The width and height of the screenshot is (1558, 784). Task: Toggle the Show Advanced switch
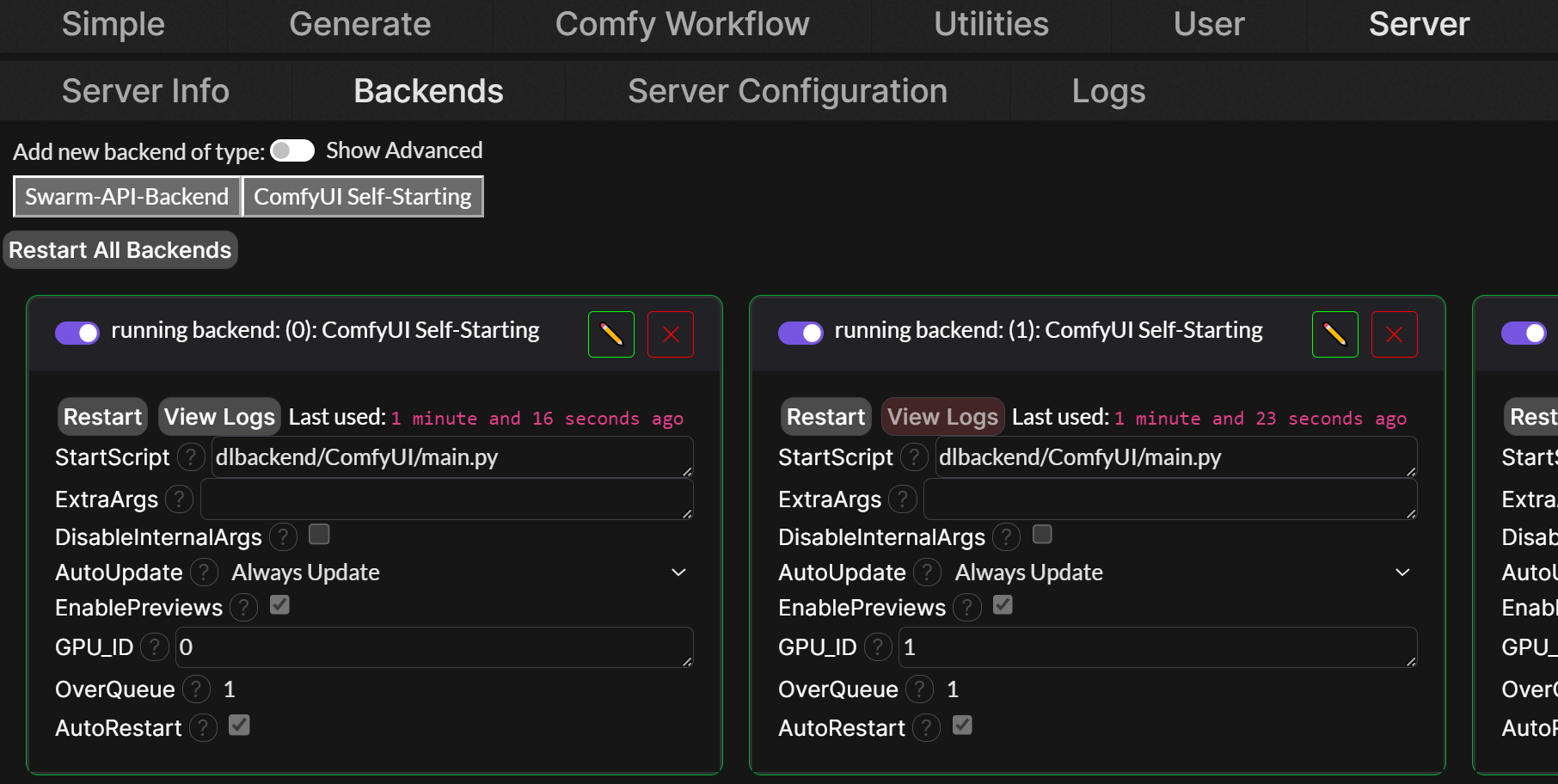click(292, 151)
